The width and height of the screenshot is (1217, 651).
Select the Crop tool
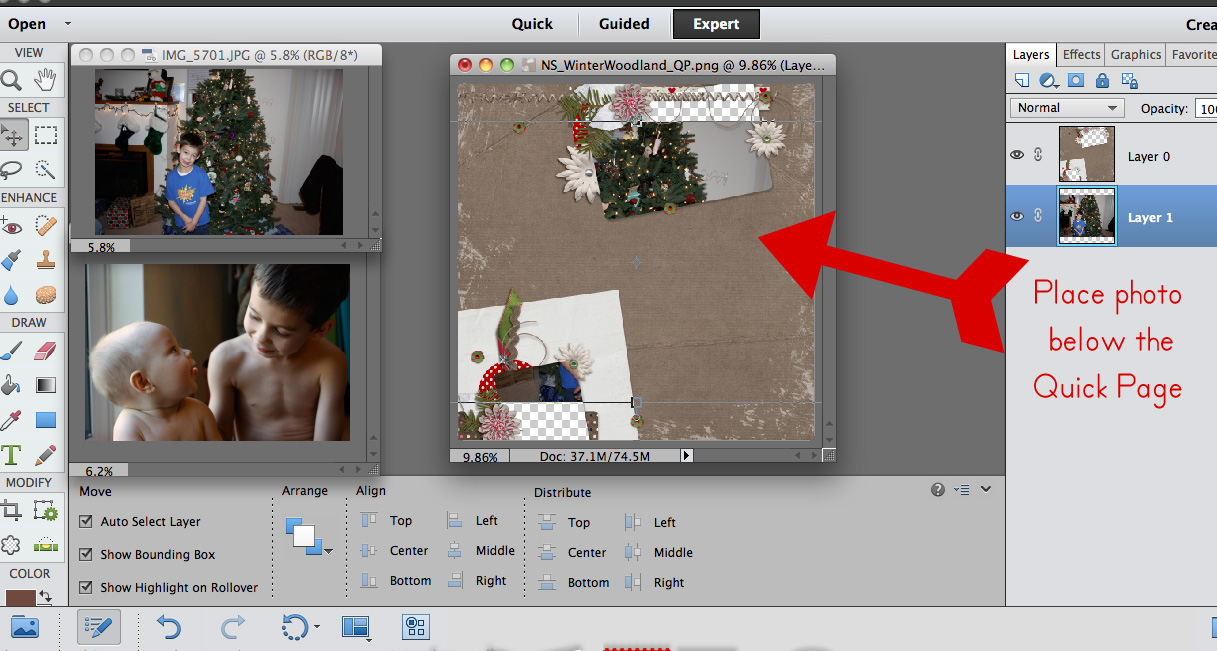[12, 512]
